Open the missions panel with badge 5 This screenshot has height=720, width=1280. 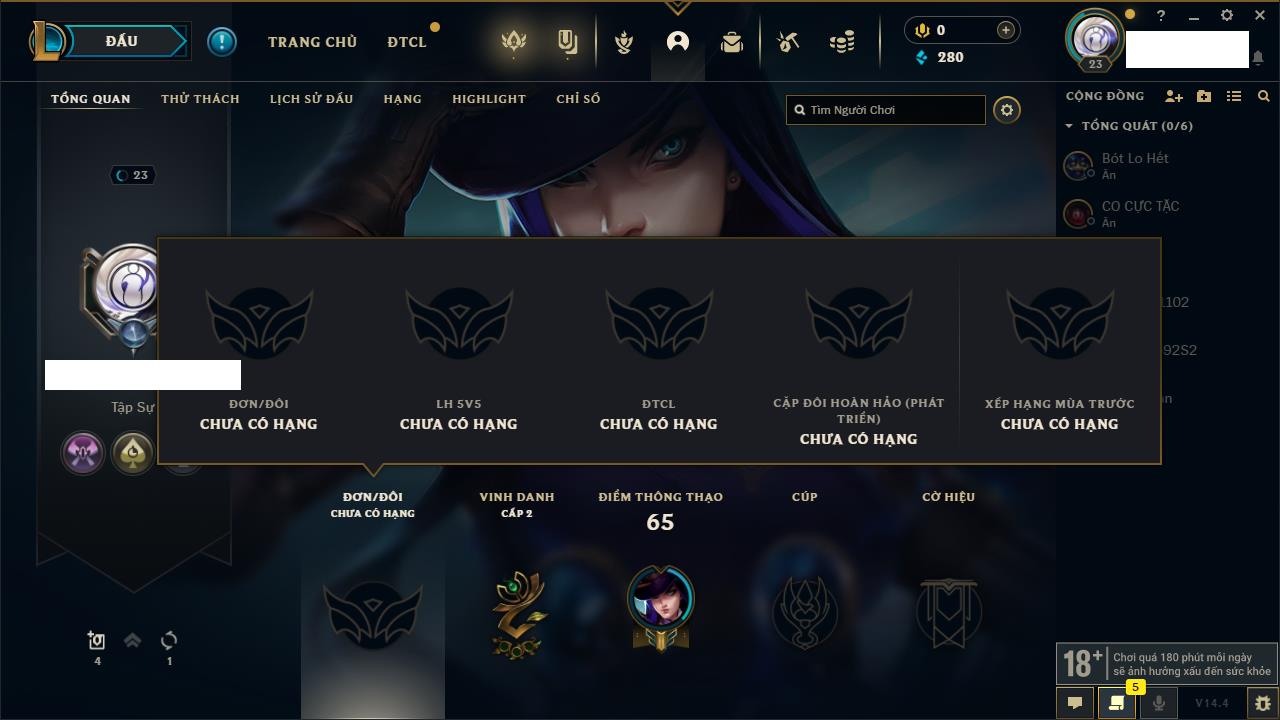[x=1116, y=703]
